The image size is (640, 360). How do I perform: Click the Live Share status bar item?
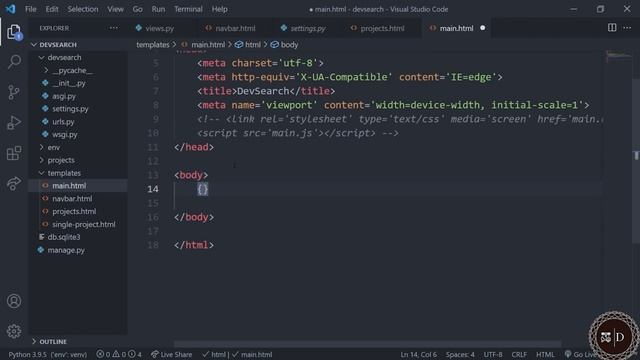pyautogui.click(x=171, y=354)
